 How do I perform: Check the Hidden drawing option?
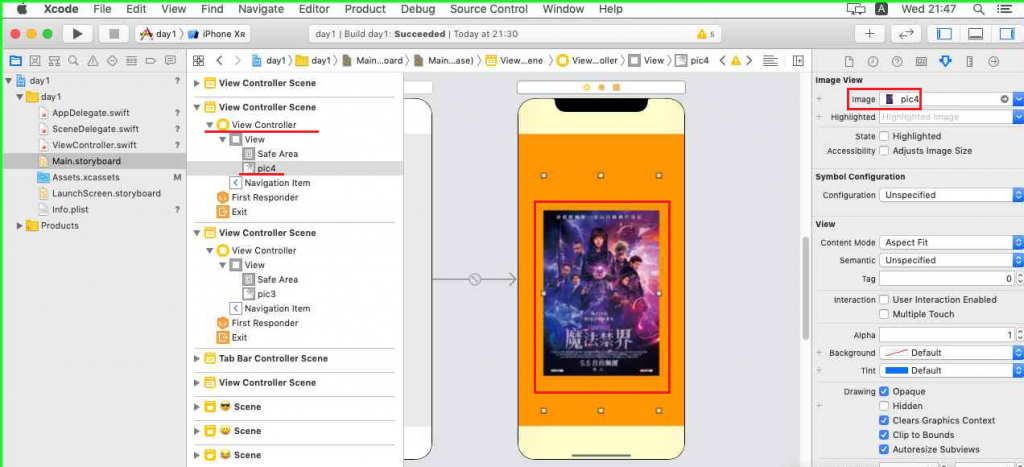tap(884, 406)
